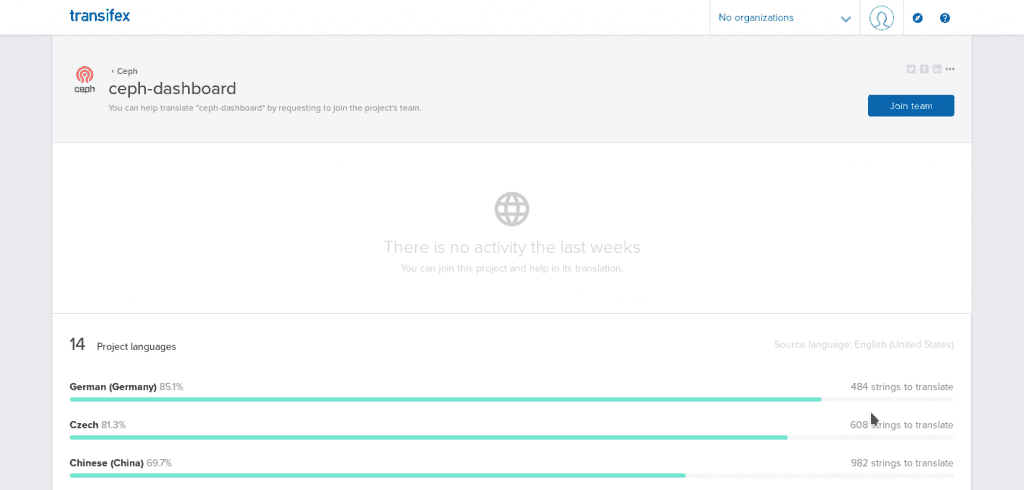Share project on LinkedIn
1024x490 pixels.
click(937, 69)
